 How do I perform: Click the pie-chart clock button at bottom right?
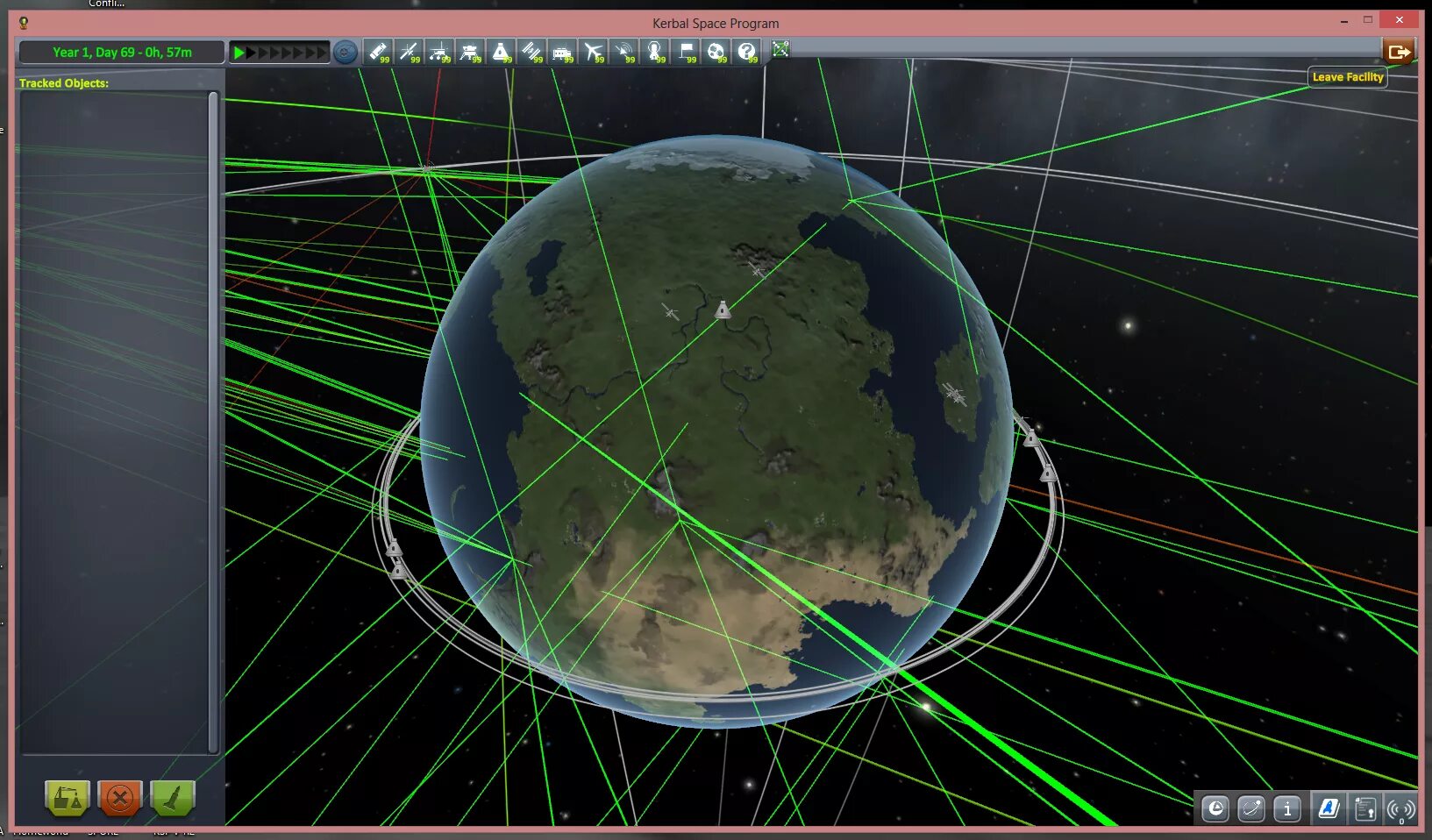[x=1215, y=808]
